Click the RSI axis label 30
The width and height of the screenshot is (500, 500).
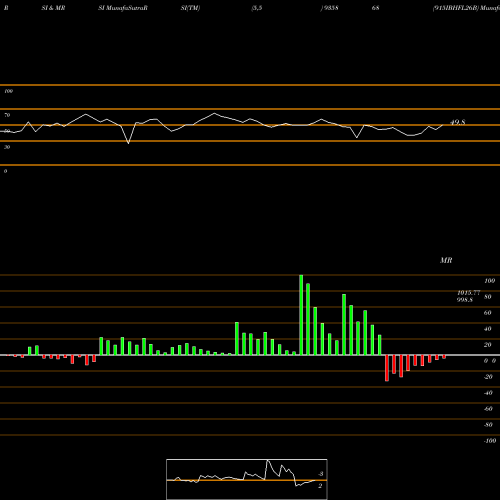[x=7, y=147]
